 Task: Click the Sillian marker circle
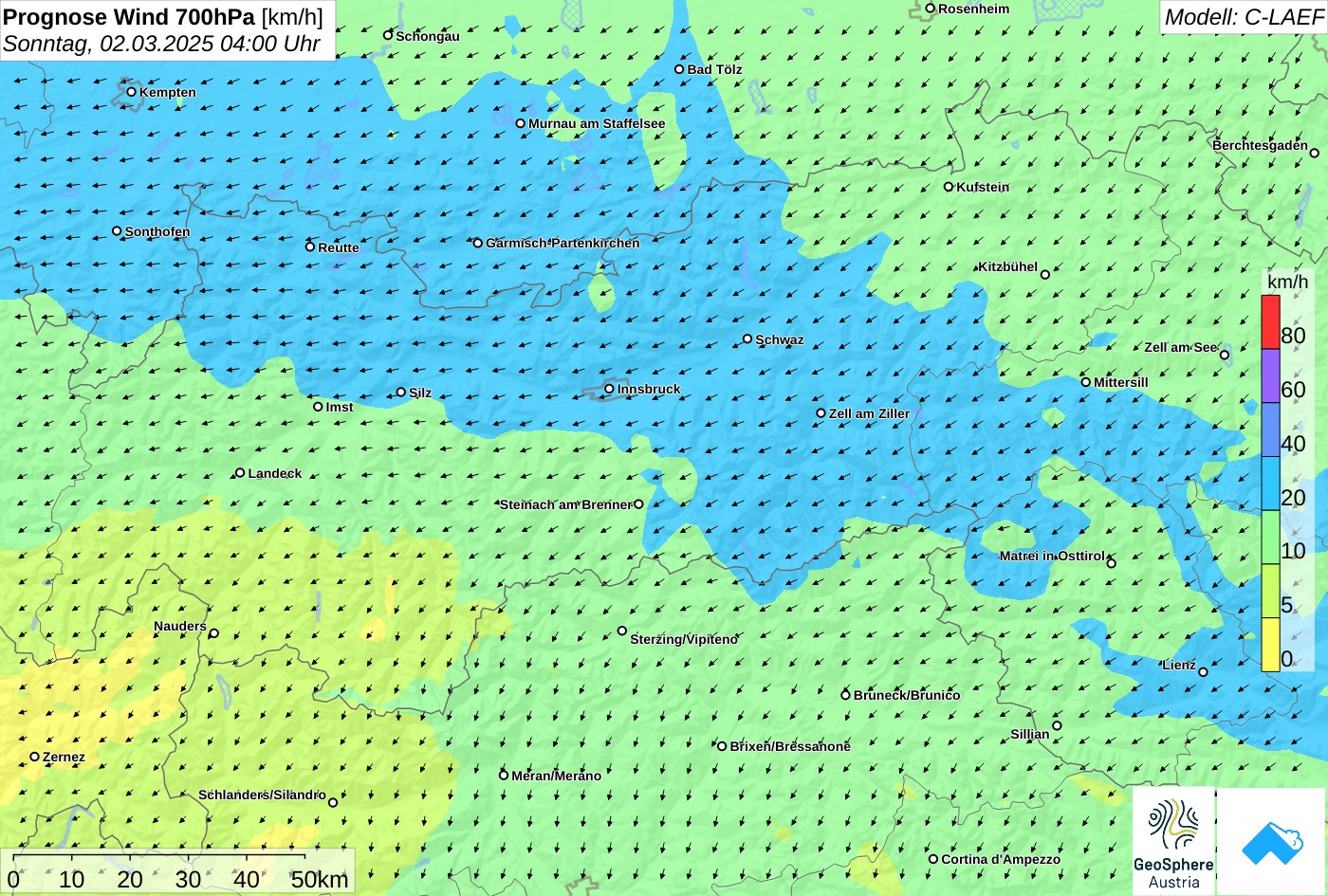[1057, 726]
